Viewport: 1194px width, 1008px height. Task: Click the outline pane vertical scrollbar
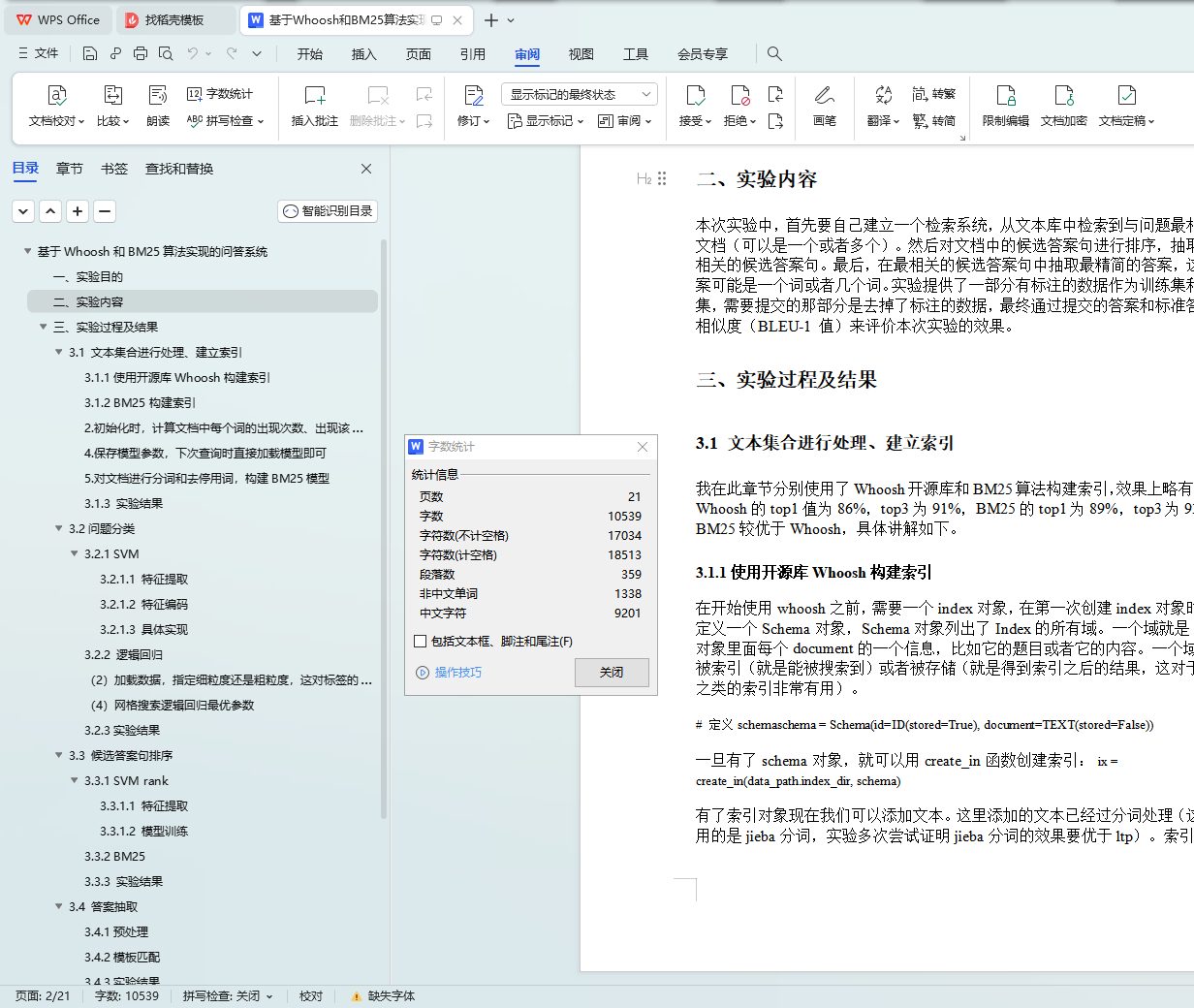[384, 528]
